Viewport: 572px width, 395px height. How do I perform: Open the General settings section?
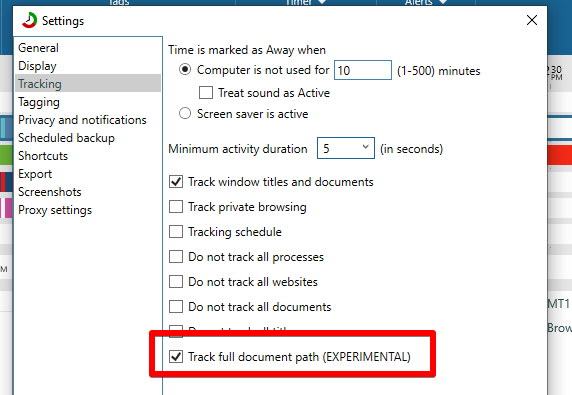[x=38, y=48]
